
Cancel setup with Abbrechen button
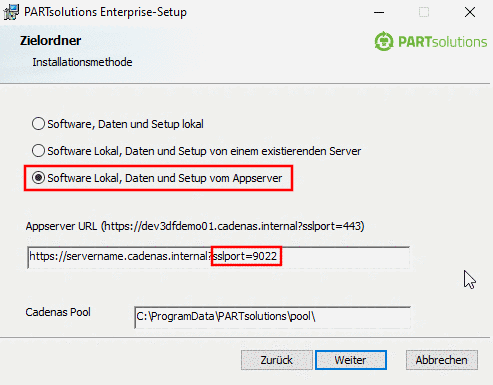tap(442, 360)
